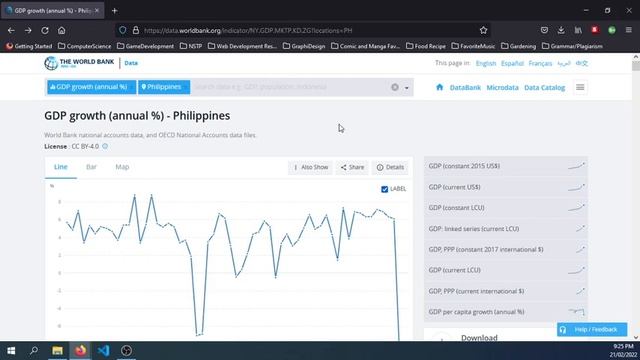The height and width of the screenshot is (360, 640).
Task: Clear the search filters with the x icon
Action: 395,87
